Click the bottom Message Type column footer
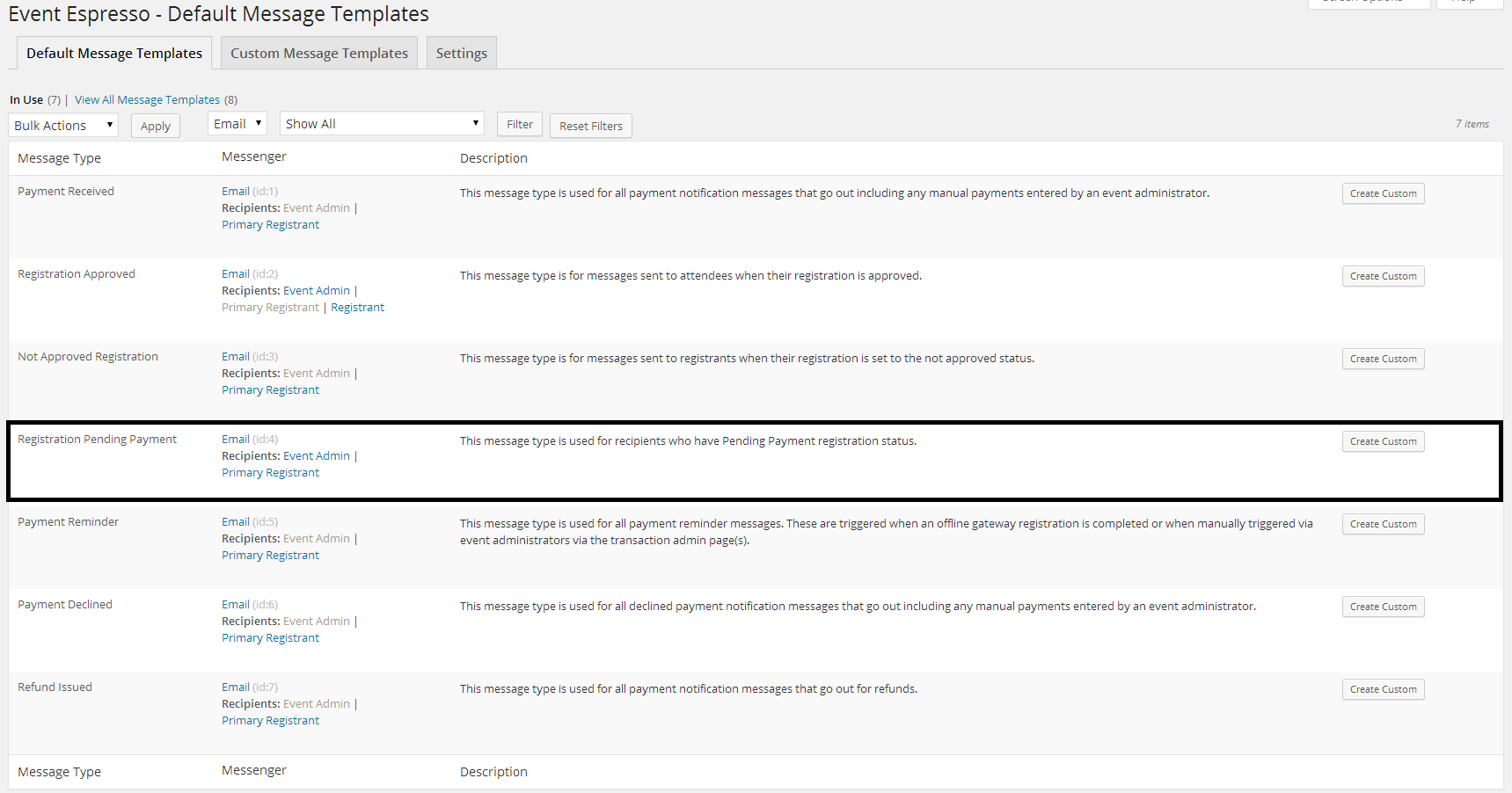1512x793 pixels. pos(59,772)
